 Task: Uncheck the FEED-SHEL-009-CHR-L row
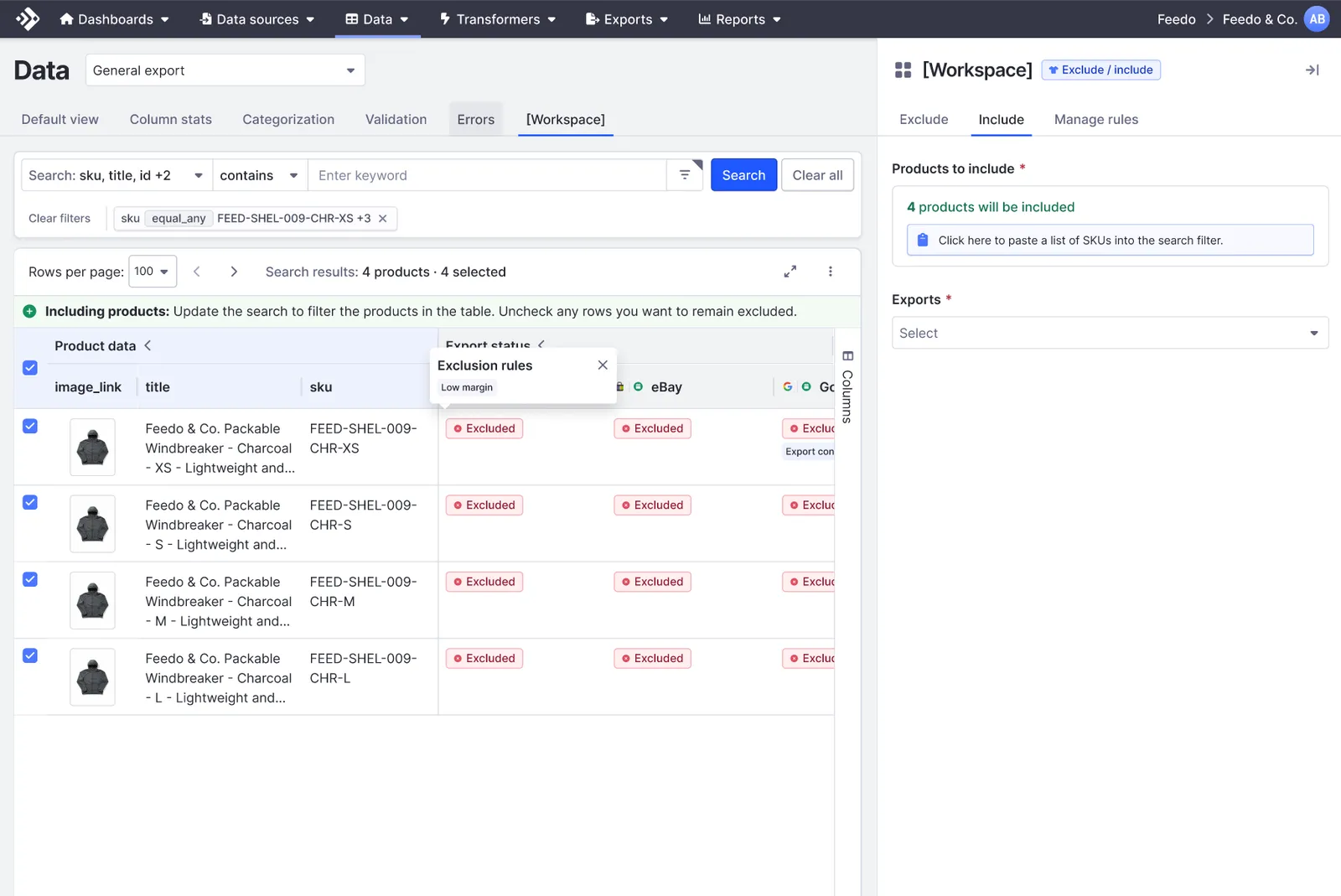(30, 656)
